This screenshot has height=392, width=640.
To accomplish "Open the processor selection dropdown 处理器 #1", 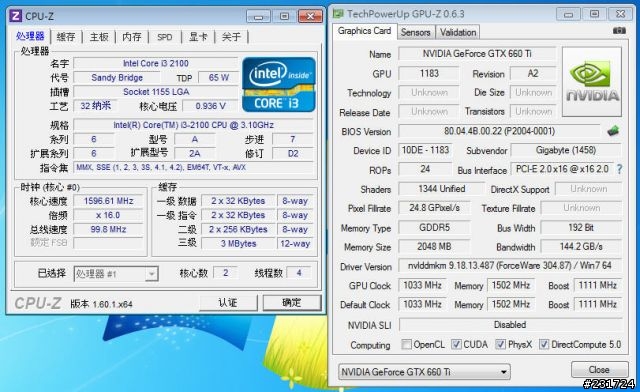I will (116, 274).
